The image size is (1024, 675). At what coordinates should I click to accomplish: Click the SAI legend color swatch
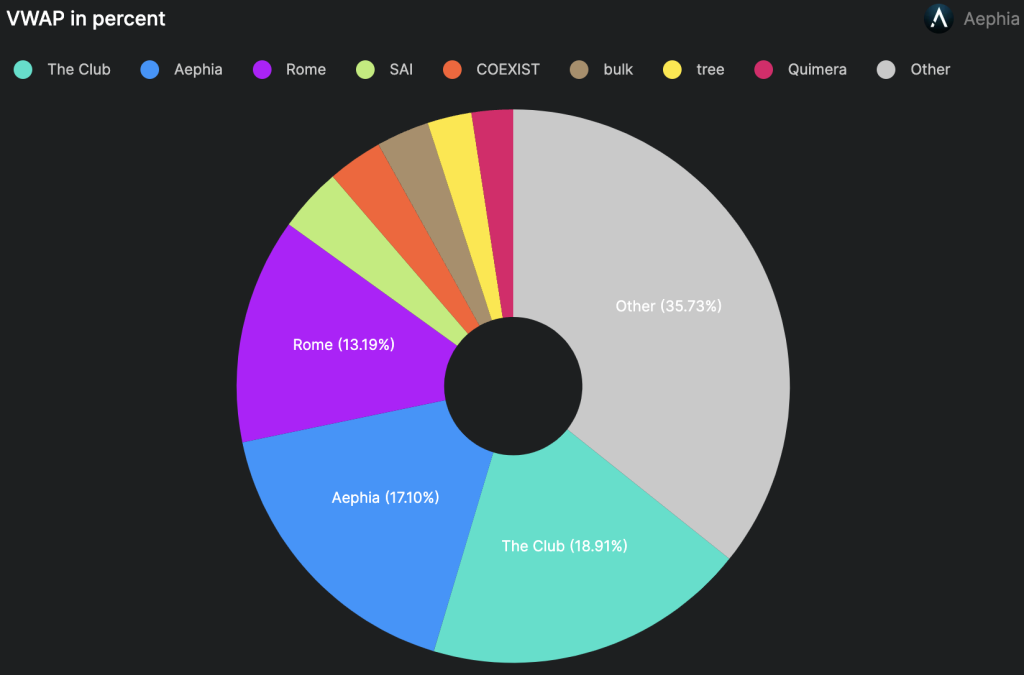click(x=365, y=70)
